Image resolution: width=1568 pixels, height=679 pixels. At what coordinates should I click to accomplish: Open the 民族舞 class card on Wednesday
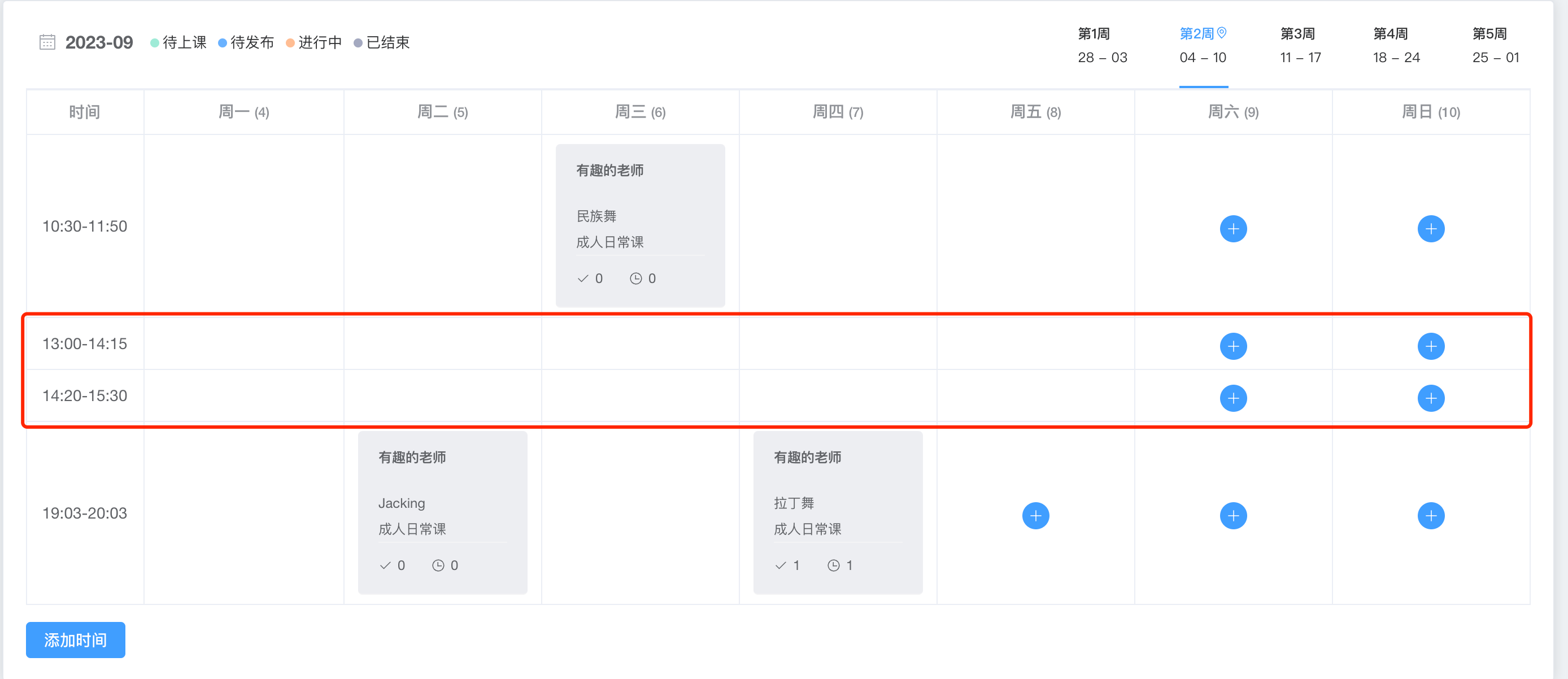[x=640, y=225]
